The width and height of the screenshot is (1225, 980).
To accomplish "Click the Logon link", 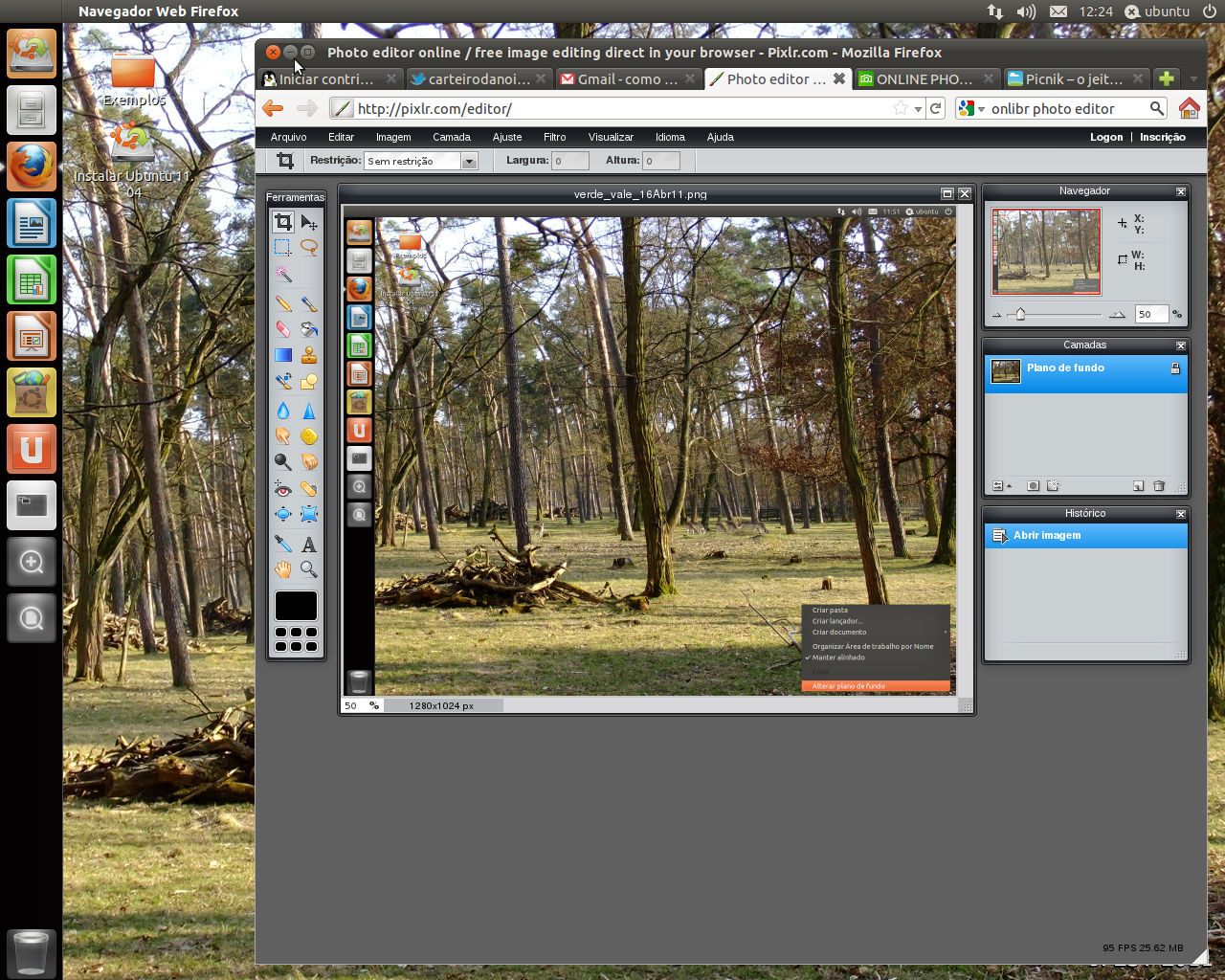I will 1106,137.
